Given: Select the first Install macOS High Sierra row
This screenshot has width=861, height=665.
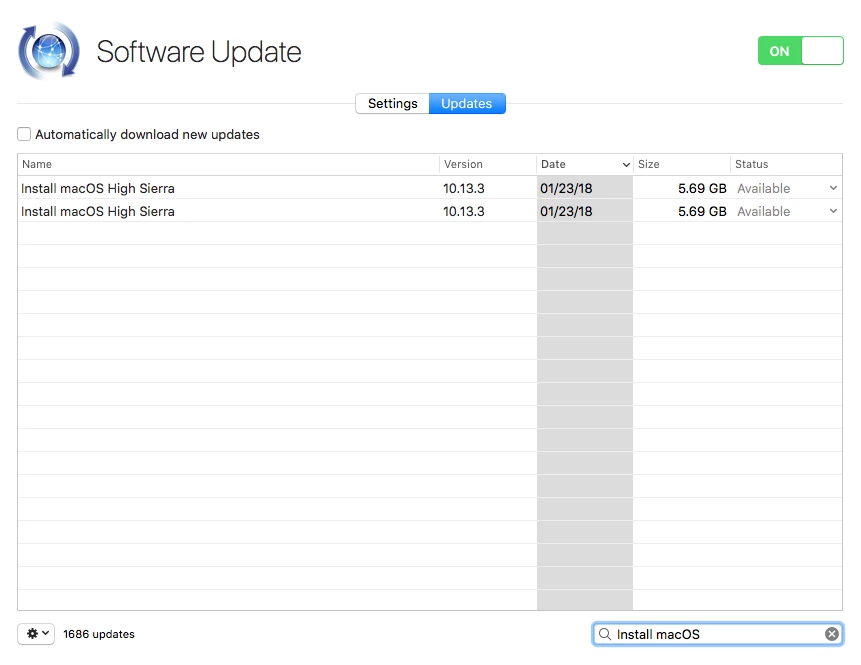Looking at the screenshot, I should 430,188.
